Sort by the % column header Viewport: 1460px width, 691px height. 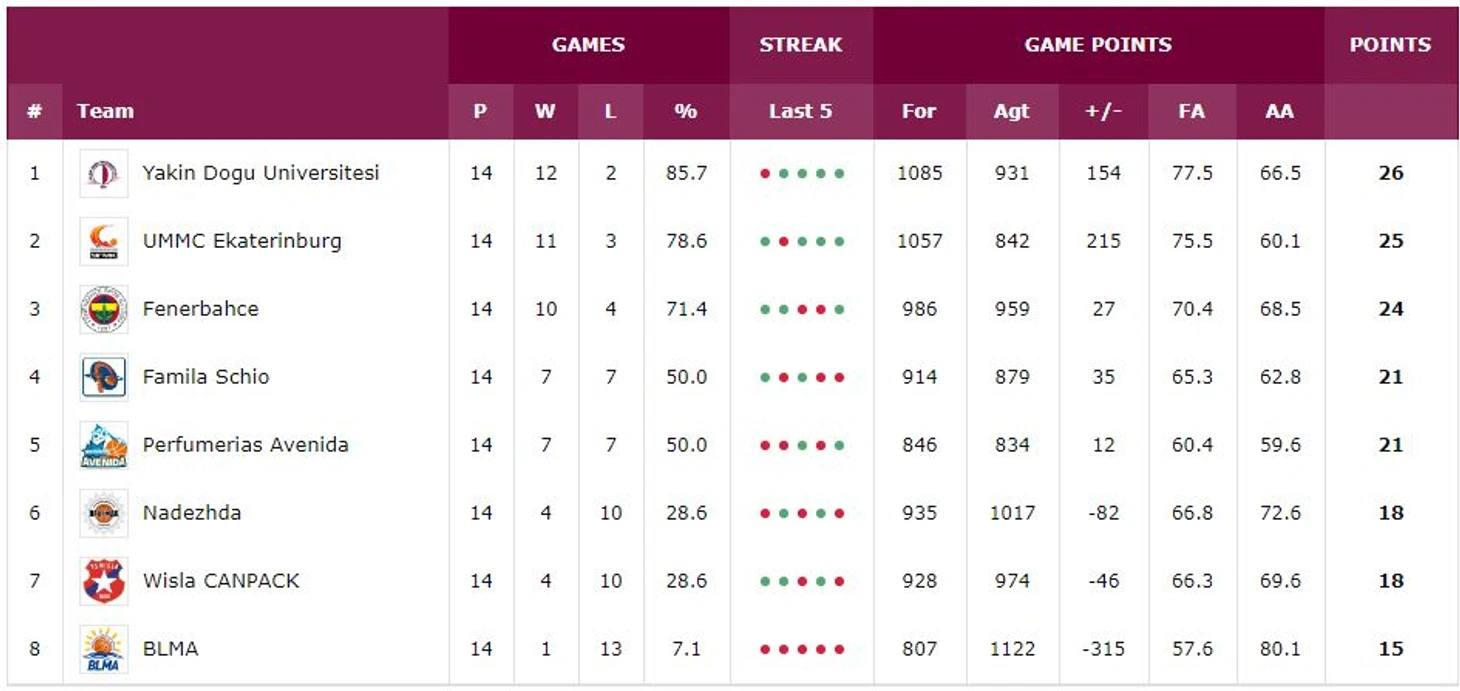point(686,111)
